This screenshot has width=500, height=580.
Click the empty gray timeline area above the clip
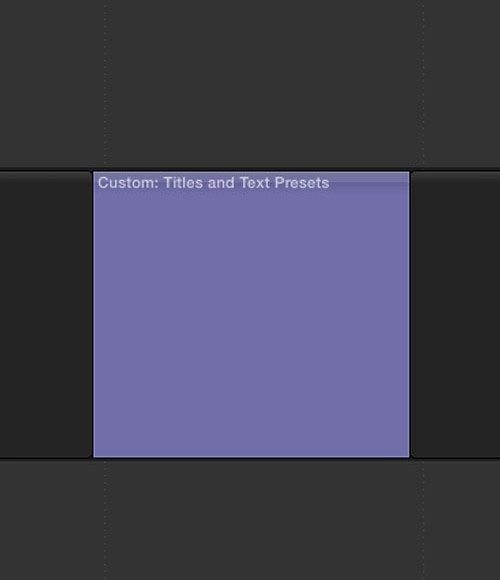click(x=251, y=84)
